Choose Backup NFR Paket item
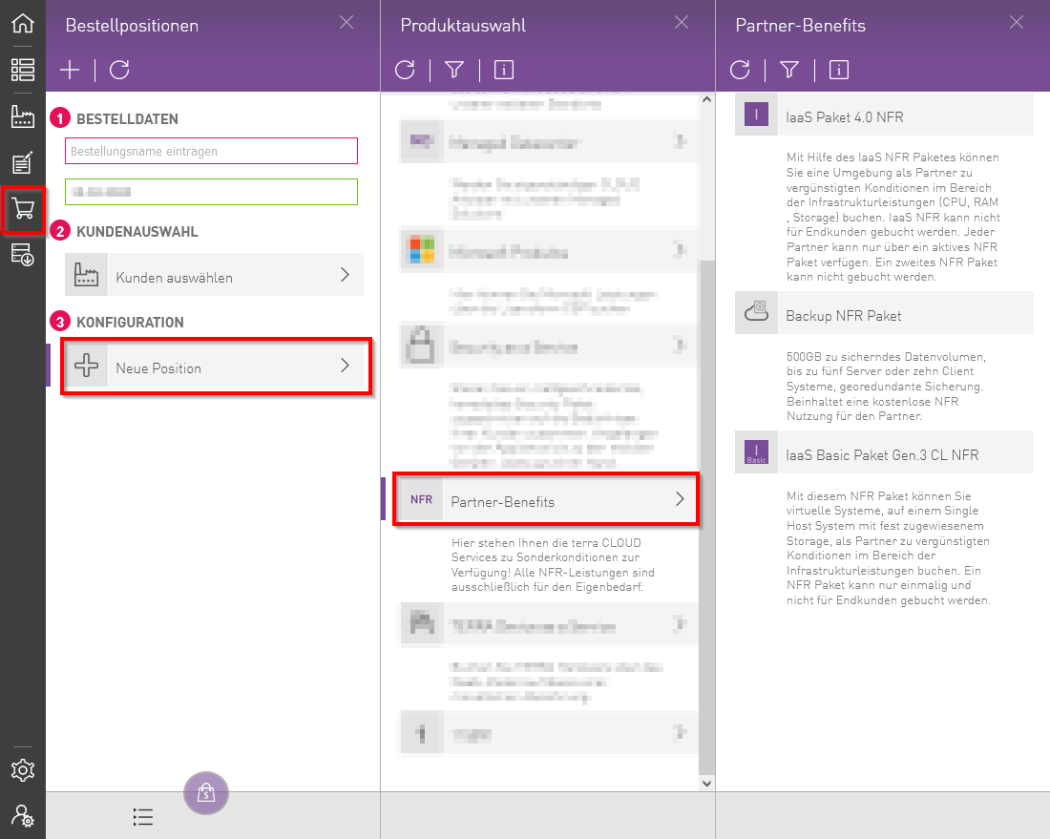 click(884, 315)
